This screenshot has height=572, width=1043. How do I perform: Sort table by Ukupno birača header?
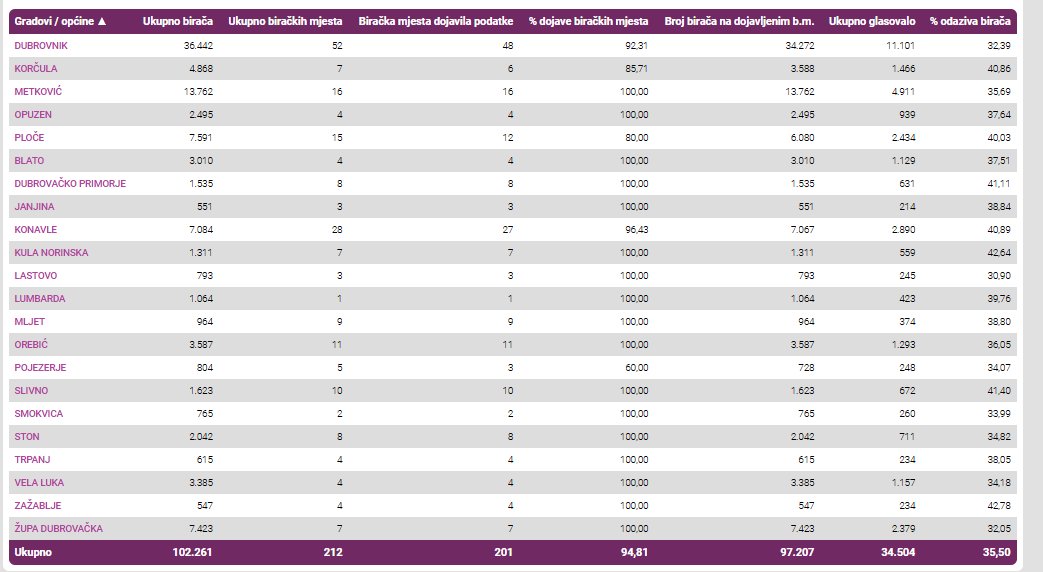[177, 21]
